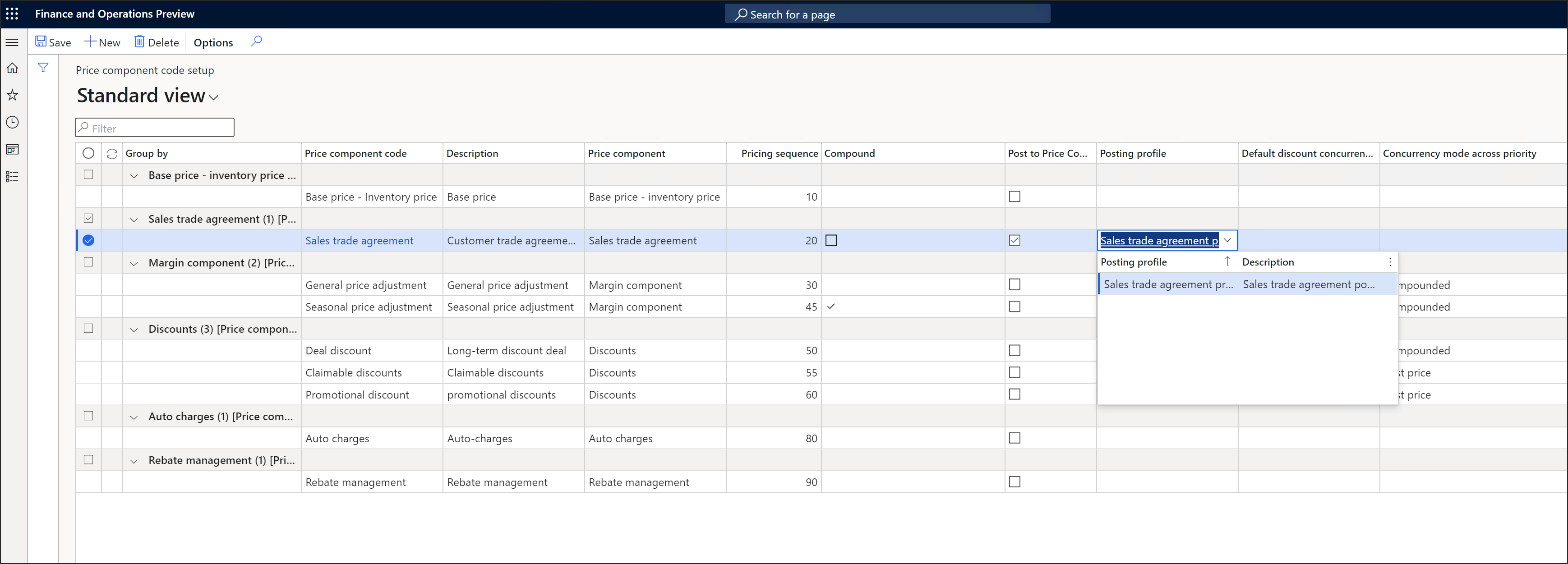Save the price component code setup
Screen dimensions: 1568x564
click(x=53, y=42)
